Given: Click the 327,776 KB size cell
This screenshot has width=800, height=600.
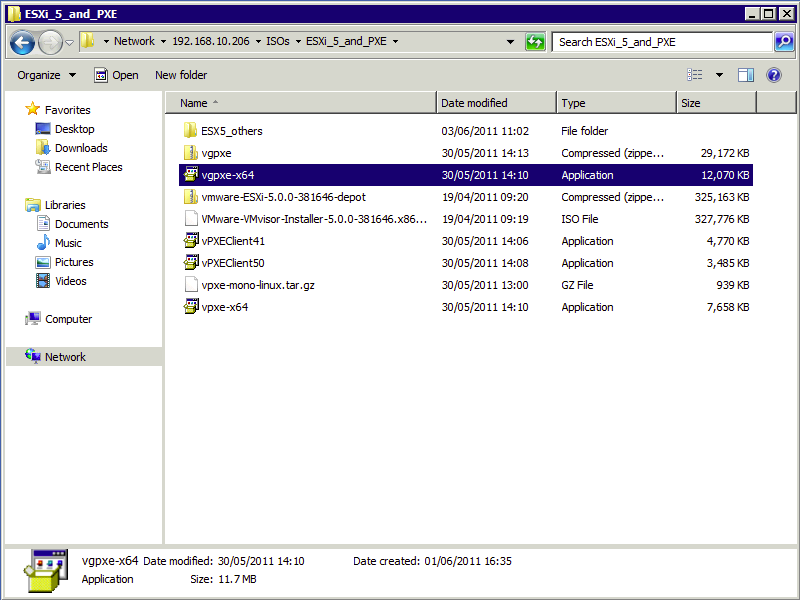Looking at the screenshot, I should 721,219.
